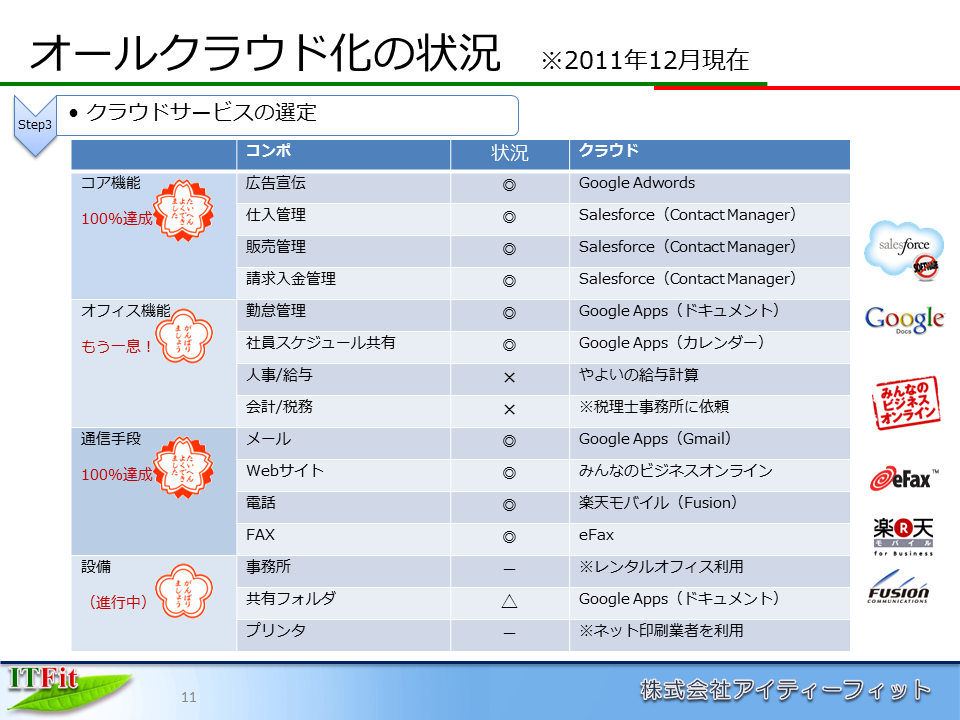Click the 株式会社アイティーフィット footer text
Screen dimensions: 960x720
pyautogui.click(x=786, y=690)
